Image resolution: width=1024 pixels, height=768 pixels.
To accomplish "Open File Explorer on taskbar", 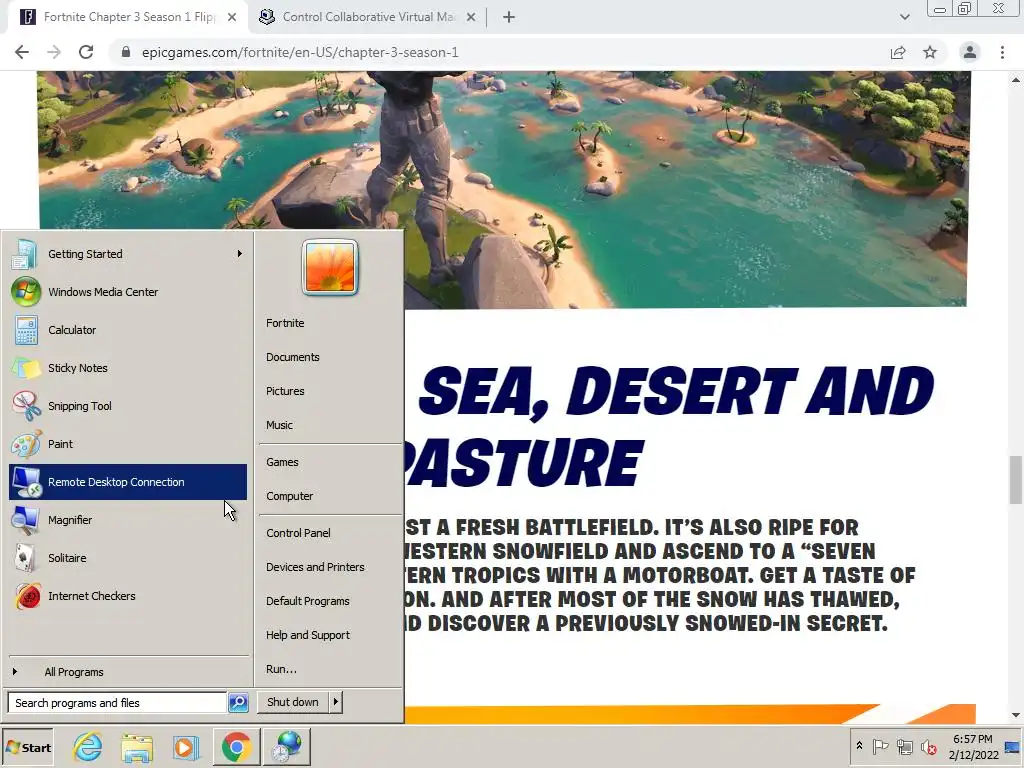I will (136, 747).
